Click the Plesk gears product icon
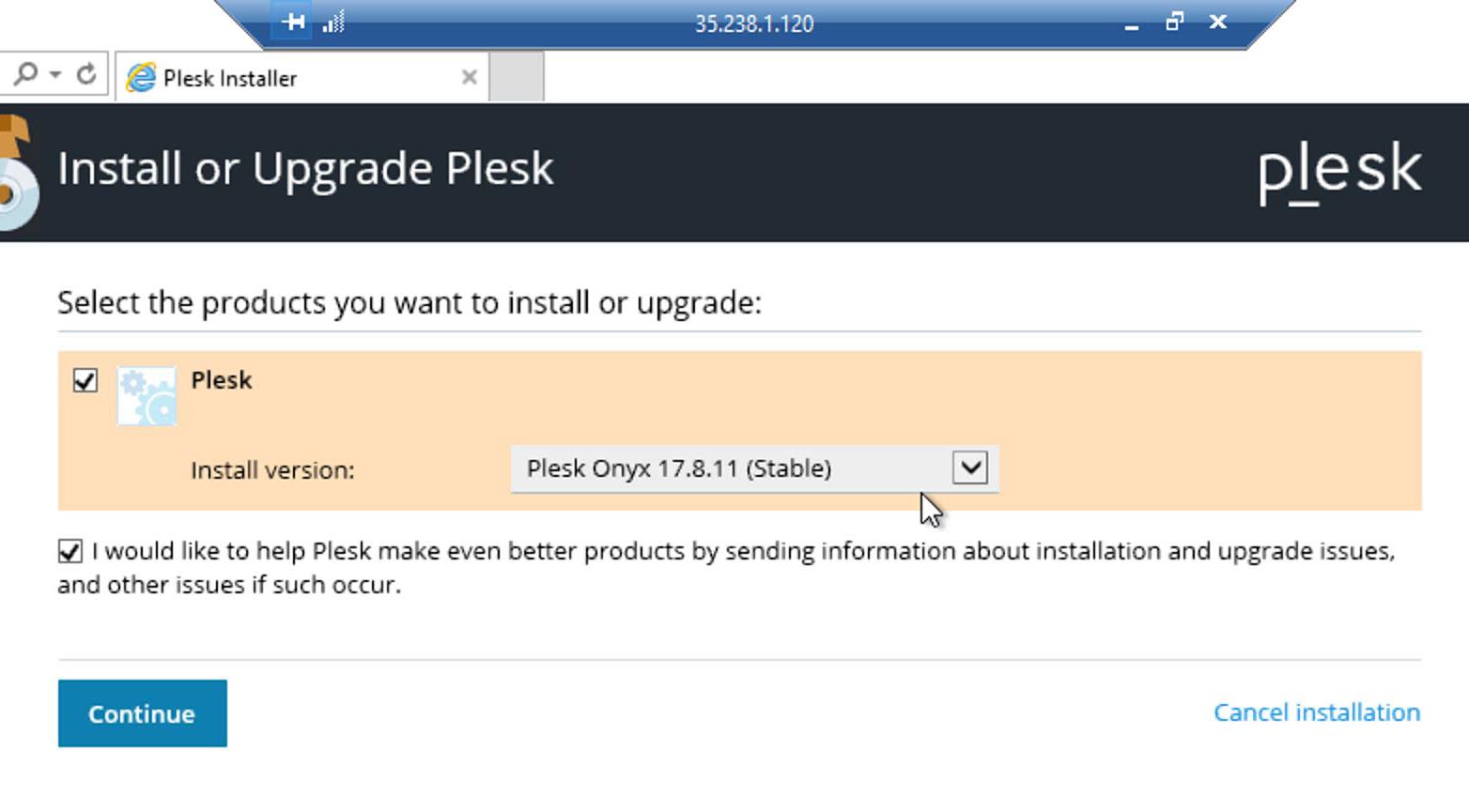The height and width of the screenshot is (812, 1469). click(147, 396)
